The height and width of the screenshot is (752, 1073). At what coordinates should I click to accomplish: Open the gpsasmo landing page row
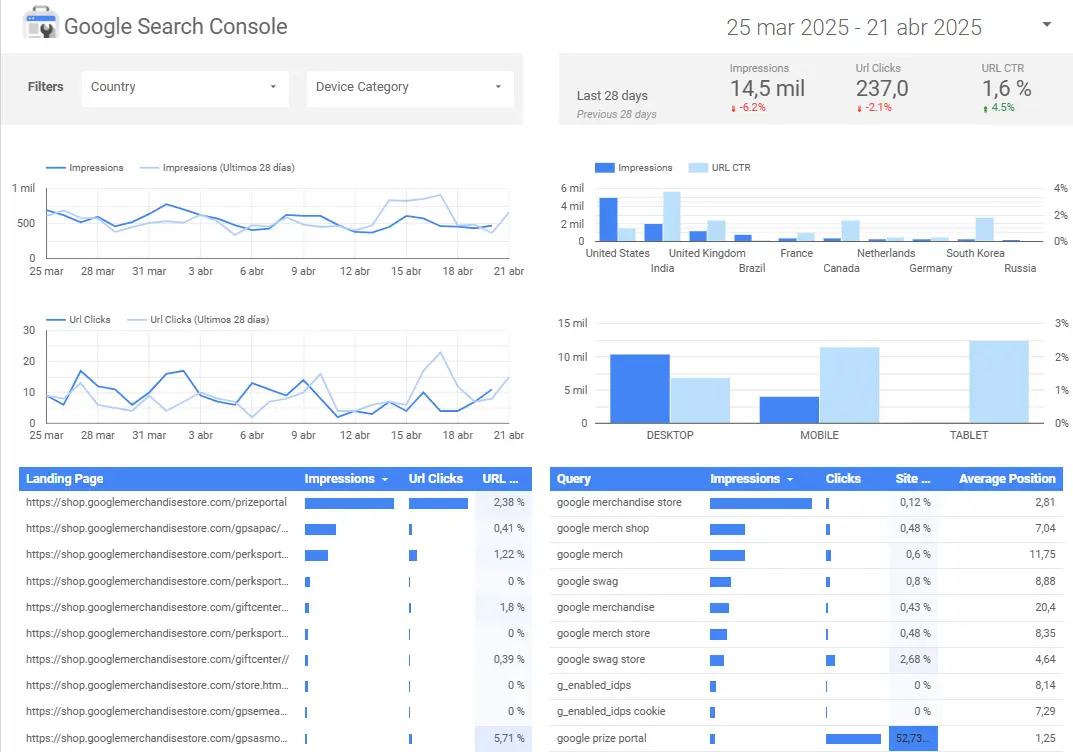point(274,738)
